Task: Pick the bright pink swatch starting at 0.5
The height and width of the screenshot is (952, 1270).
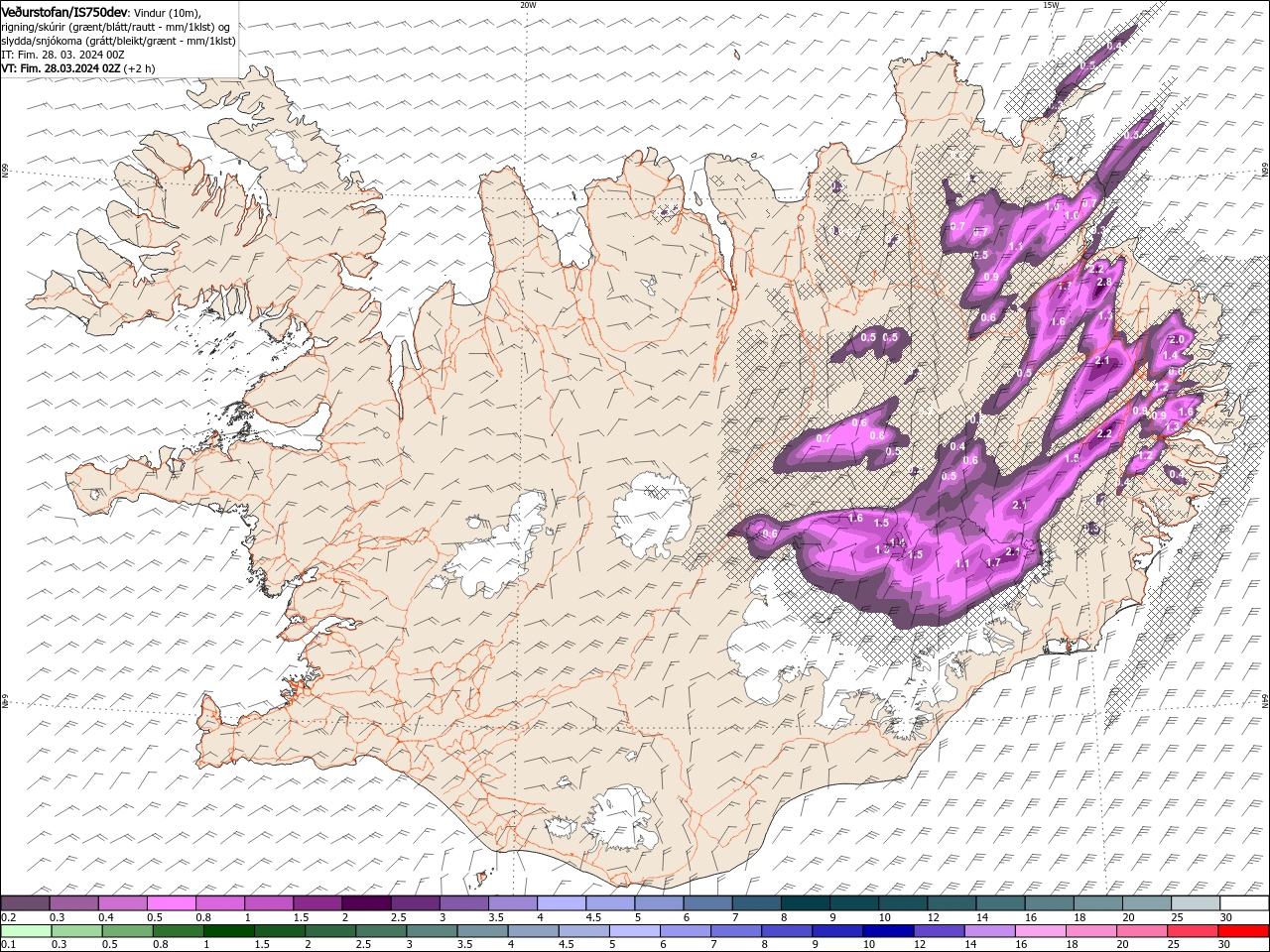Action: pos(171,903)
